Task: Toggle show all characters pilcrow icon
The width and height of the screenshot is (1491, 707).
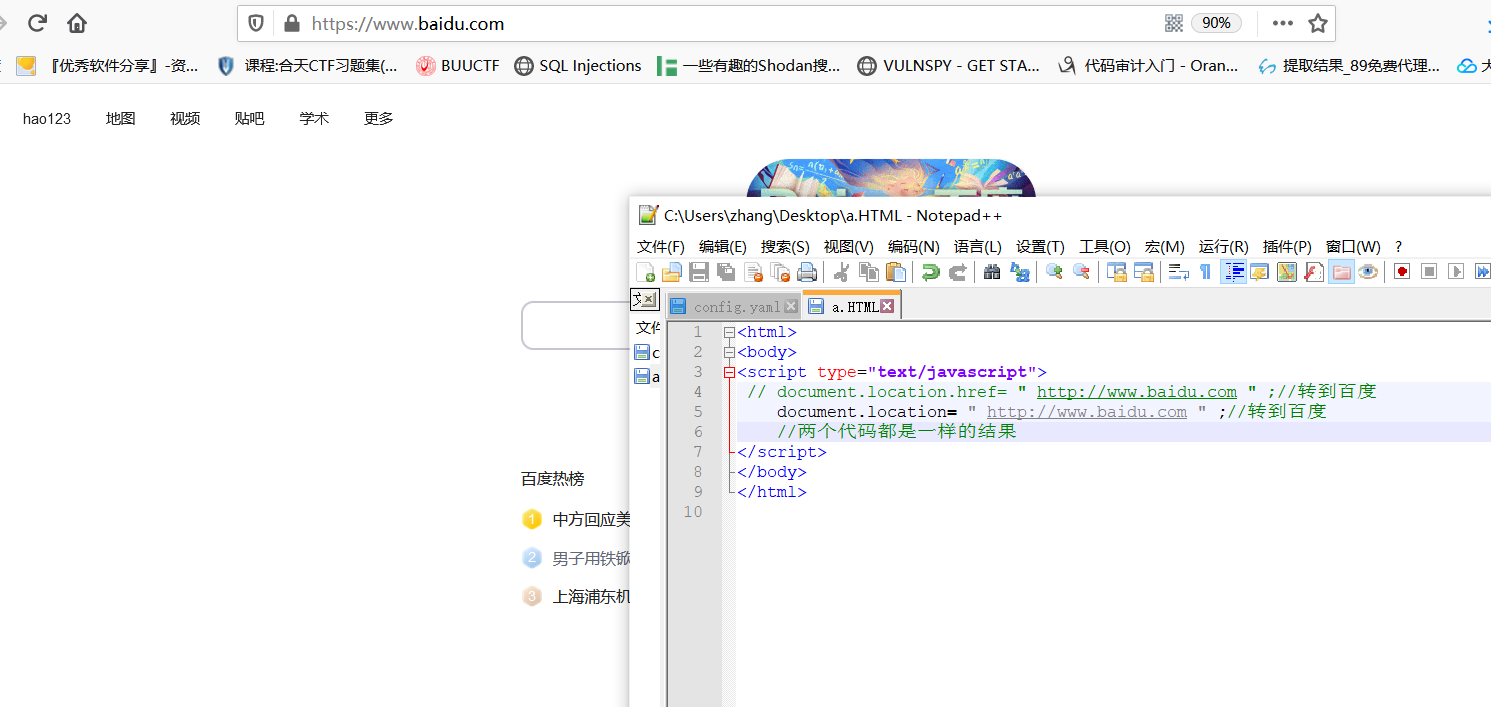Action: coord(1205,272)
